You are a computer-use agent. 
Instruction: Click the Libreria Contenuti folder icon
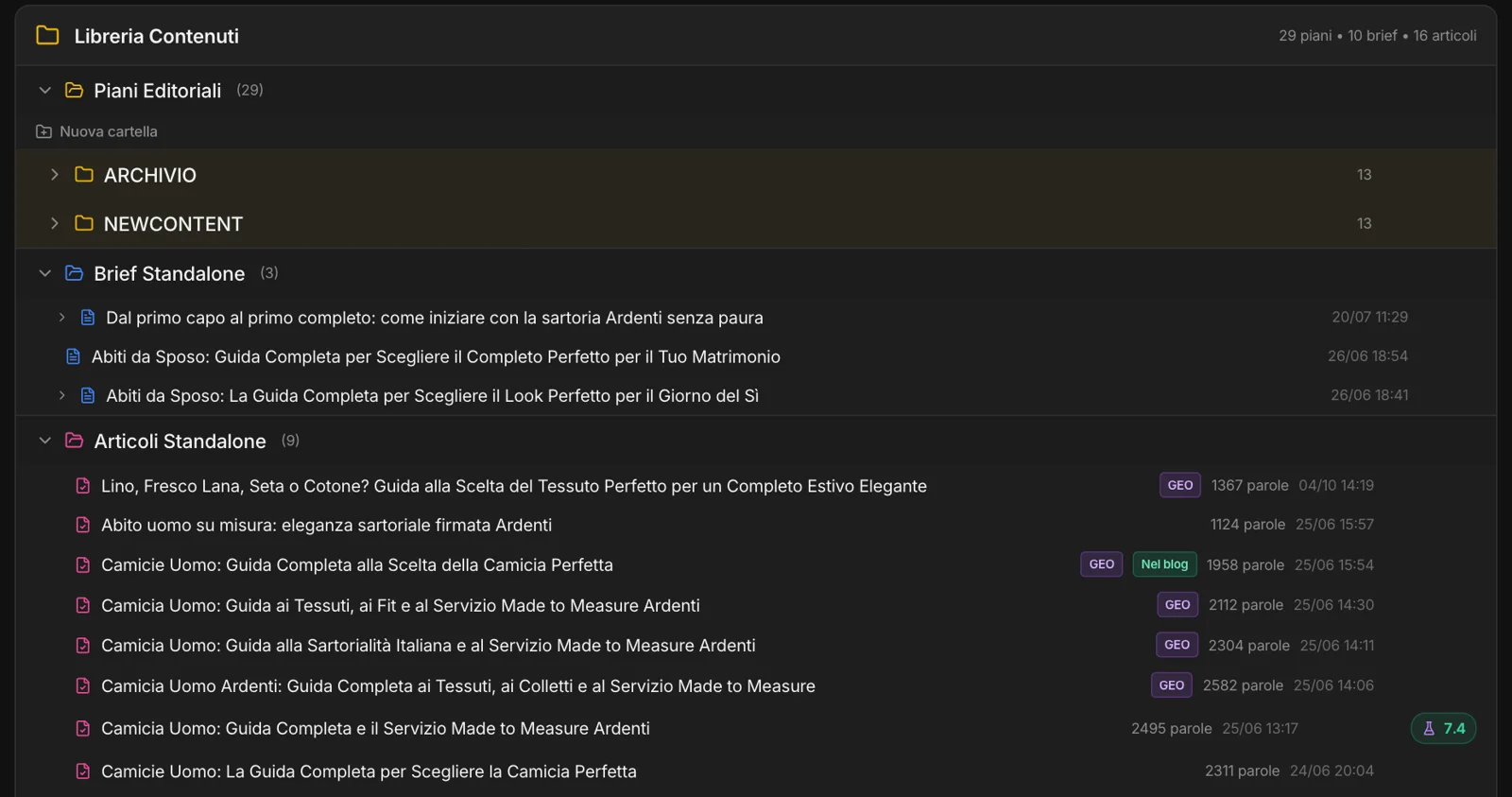point(47,36)
